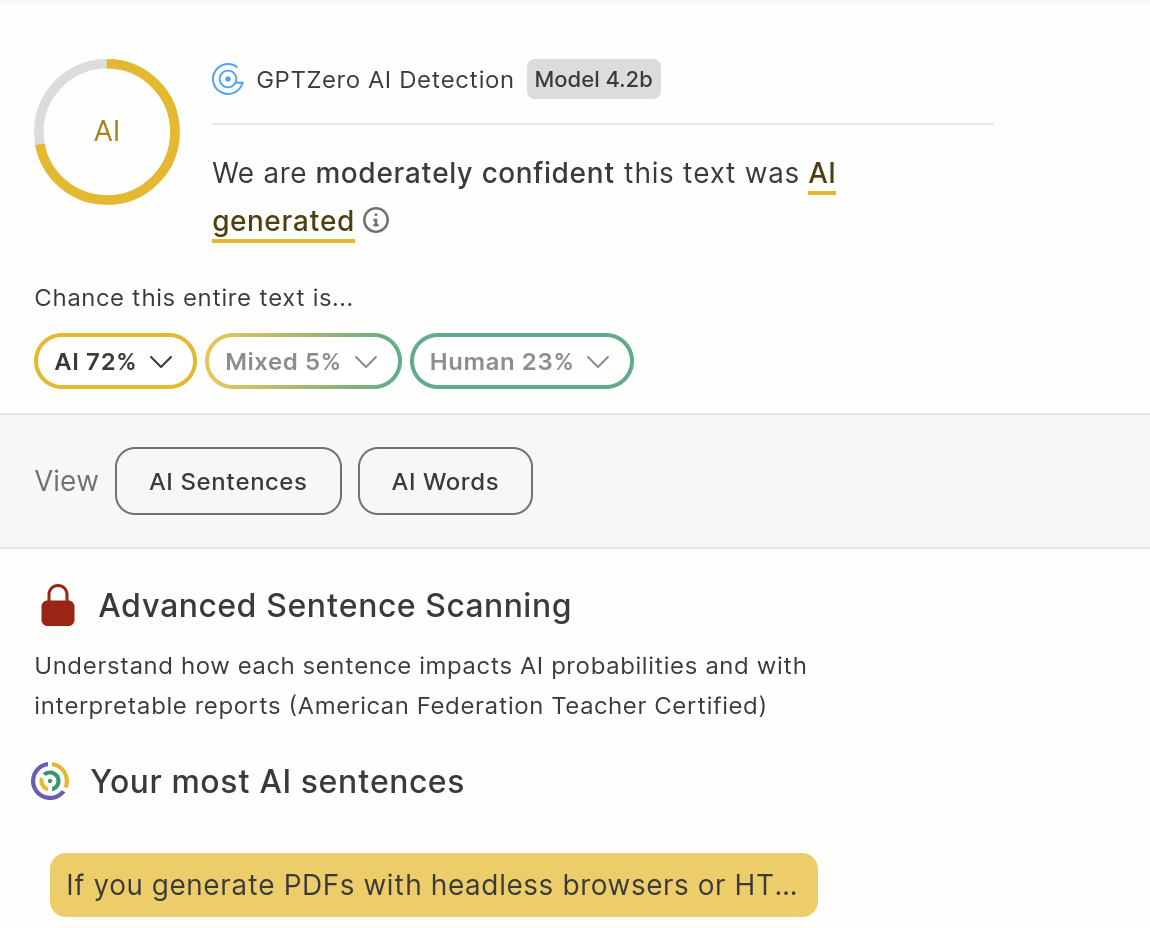The image size is (1150, 928).
Task: Click the info icon next to 'generated'
Action: click(376, 220)
